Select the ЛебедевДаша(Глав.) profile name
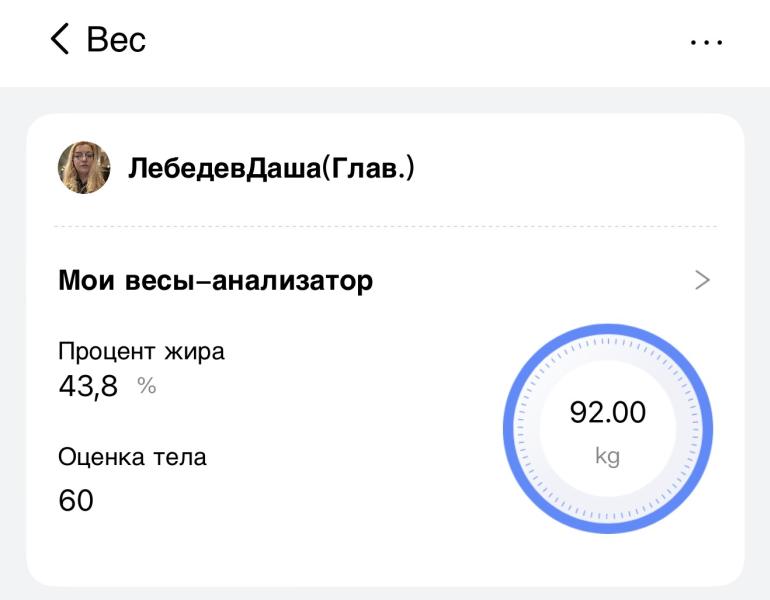 coord(271,168)
